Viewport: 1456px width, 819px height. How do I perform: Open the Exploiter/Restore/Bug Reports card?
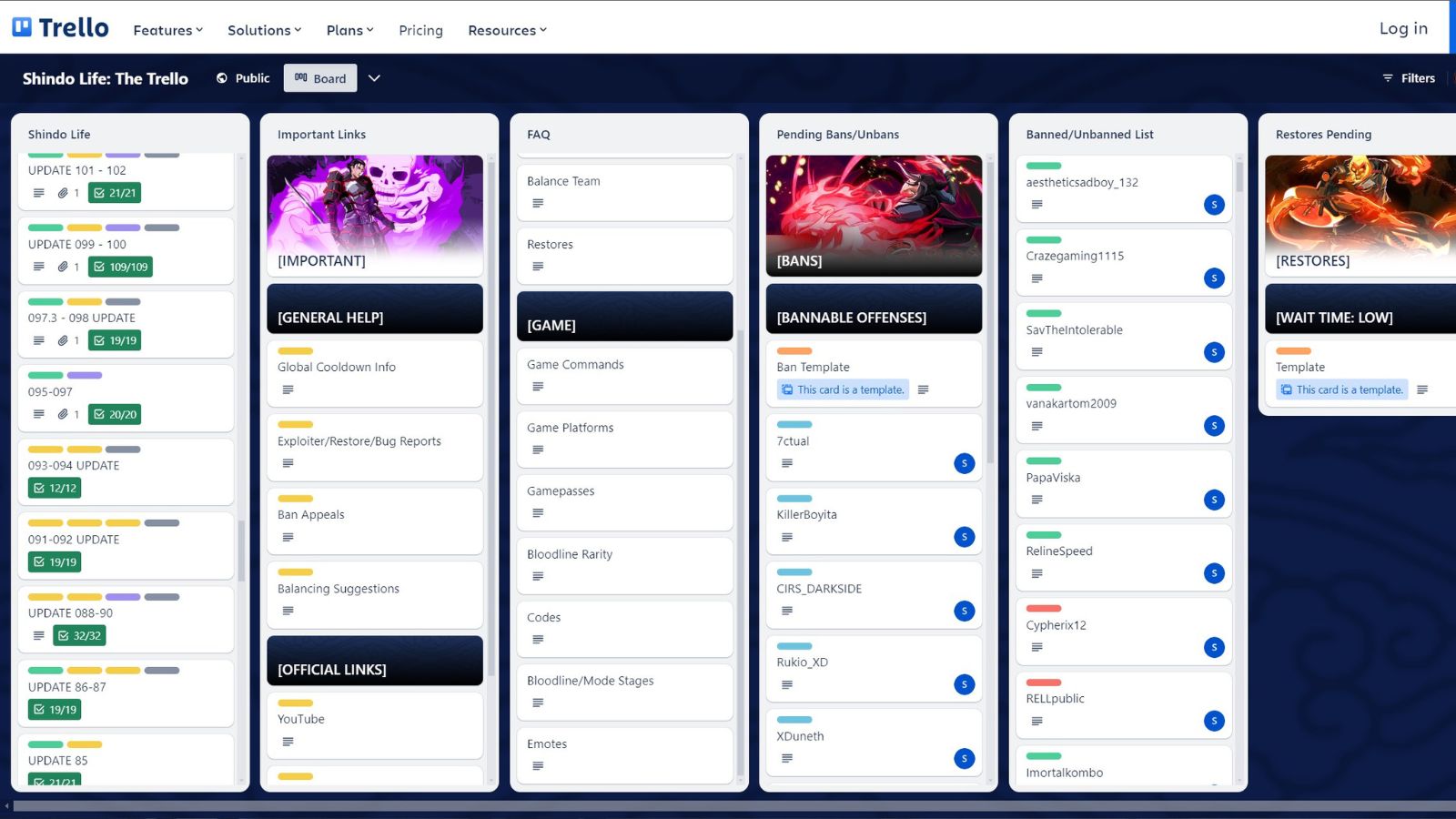click(375, 448)
